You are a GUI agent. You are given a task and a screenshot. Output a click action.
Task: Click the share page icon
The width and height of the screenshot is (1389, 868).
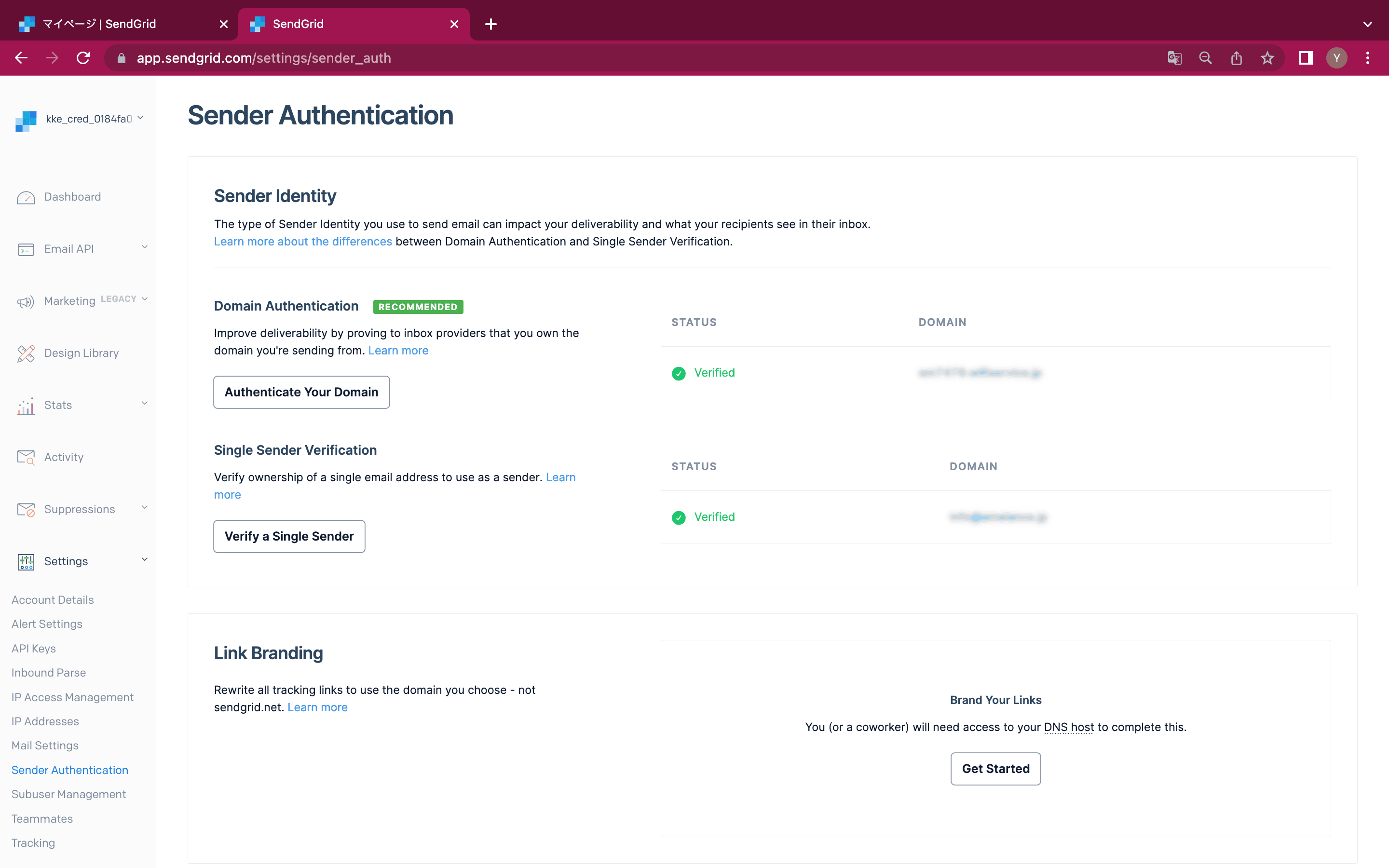click(x=1236, y=58)
